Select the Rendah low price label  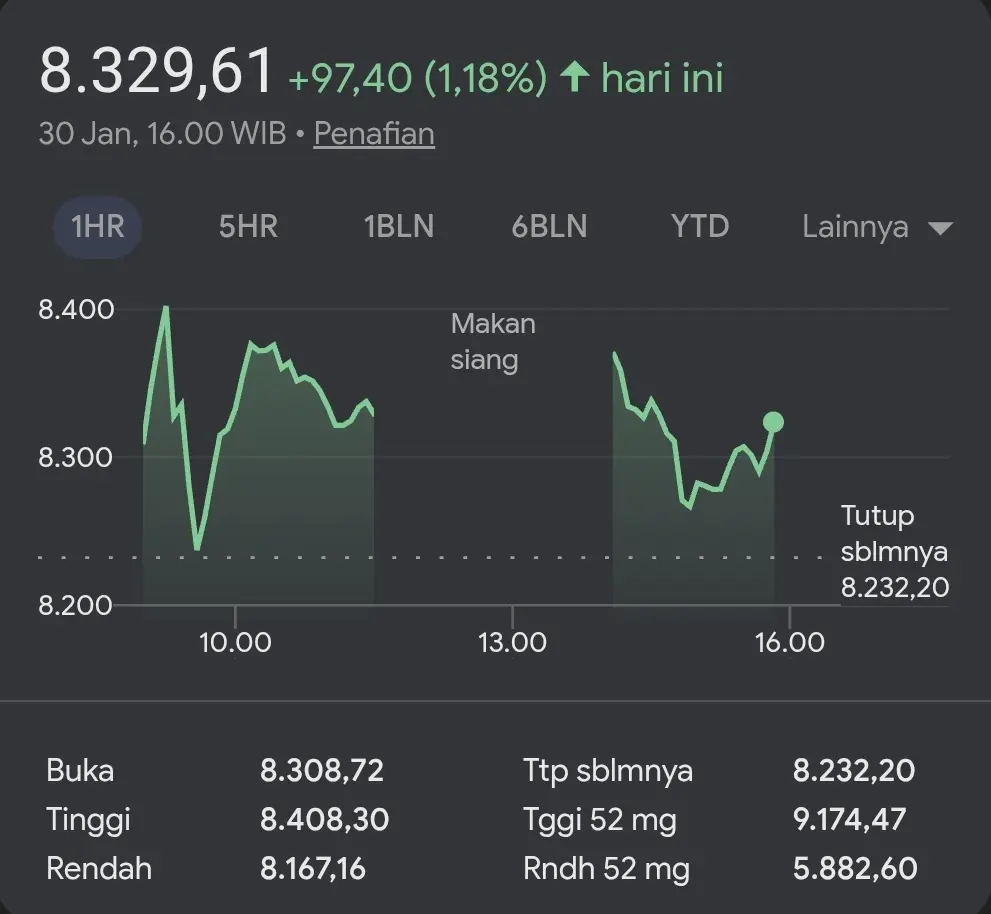(98, 868)
